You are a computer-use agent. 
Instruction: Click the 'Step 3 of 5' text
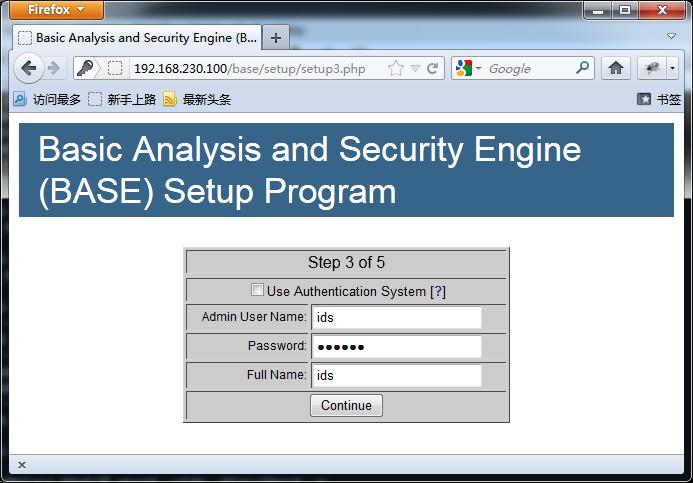346,262
